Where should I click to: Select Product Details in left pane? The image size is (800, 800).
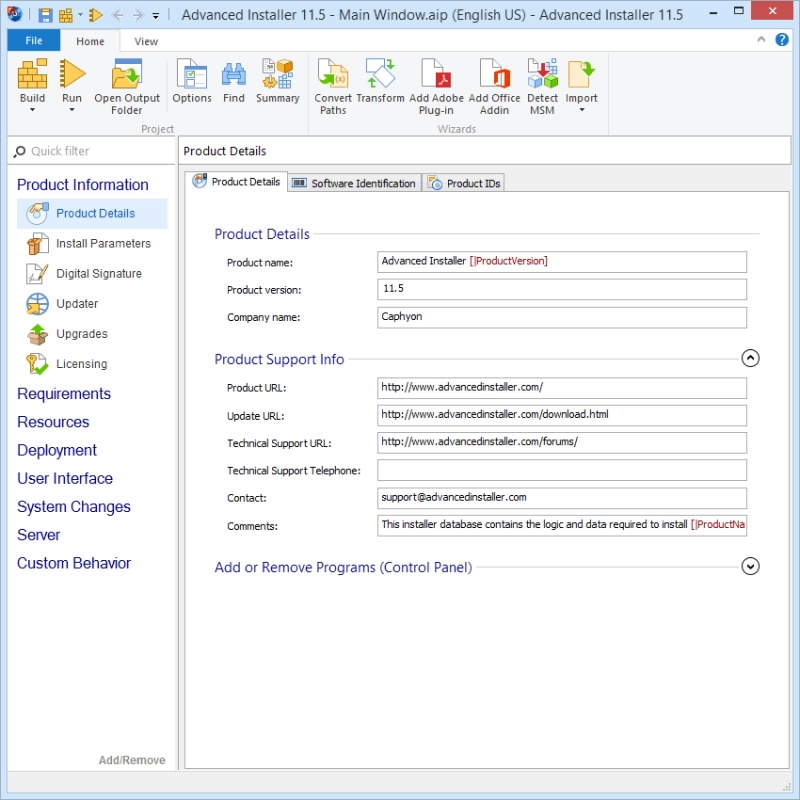(92, 213)
